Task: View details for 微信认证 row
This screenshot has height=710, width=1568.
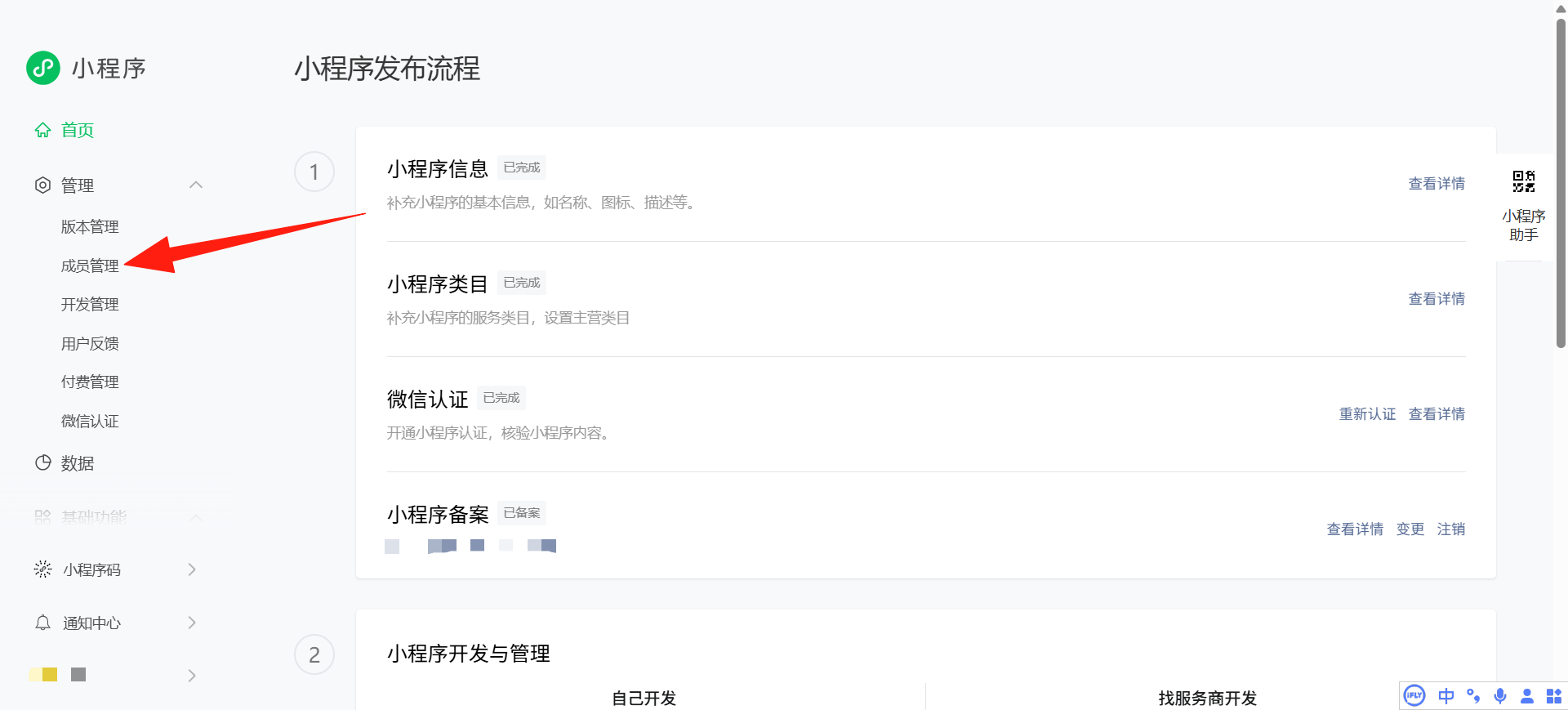Action: 1437,414
